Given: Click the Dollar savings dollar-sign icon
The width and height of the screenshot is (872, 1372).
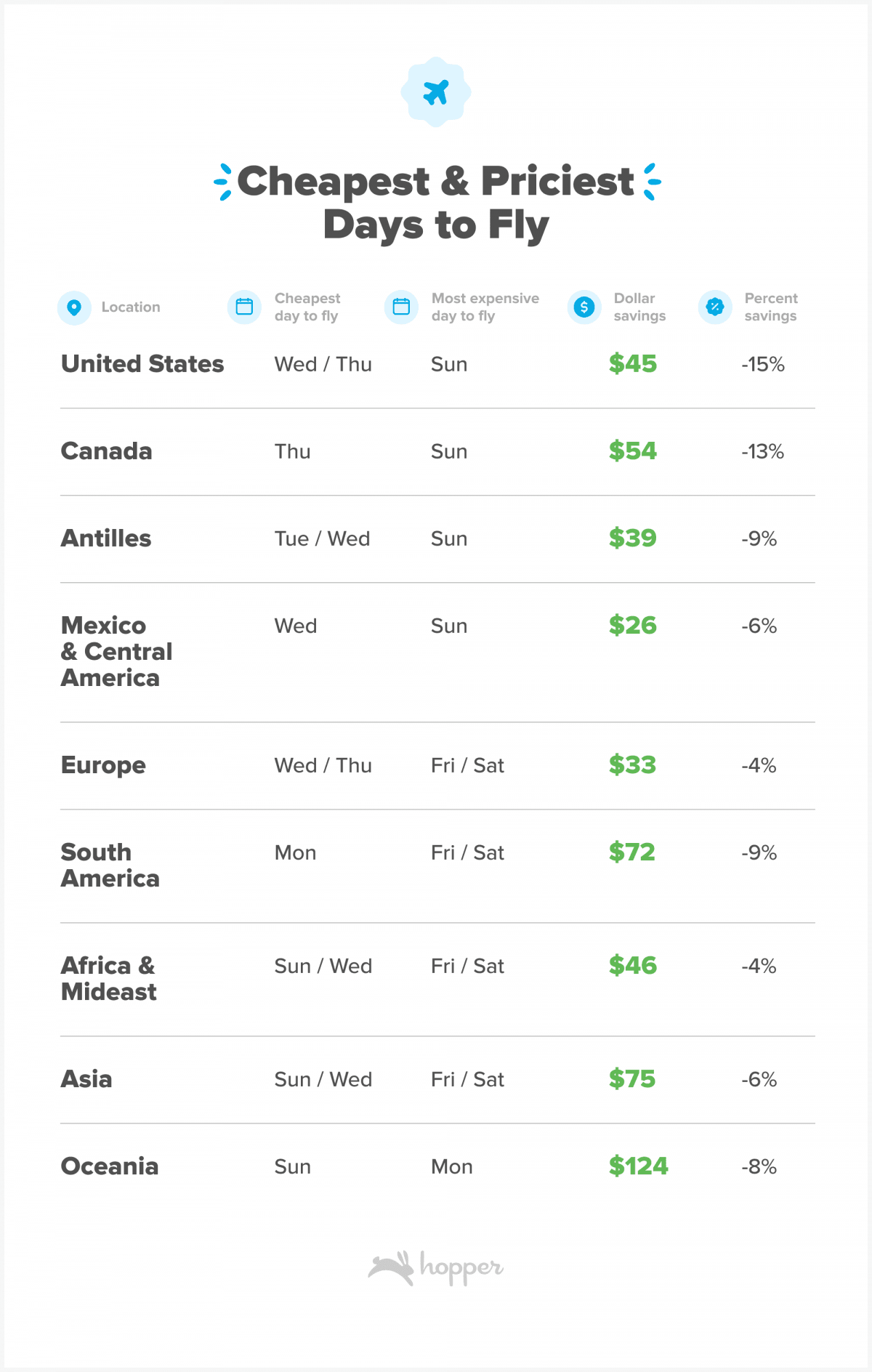Looking at the screenshot, I should click(x=584, y=307).
